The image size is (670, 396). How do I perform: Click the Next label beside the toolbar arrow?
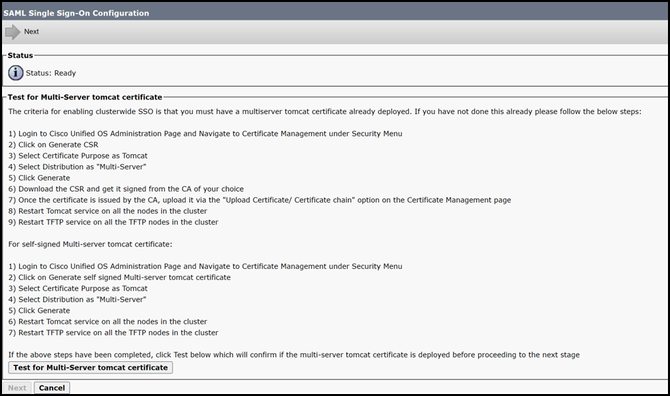pyautogui.click(x=31, y=32)
